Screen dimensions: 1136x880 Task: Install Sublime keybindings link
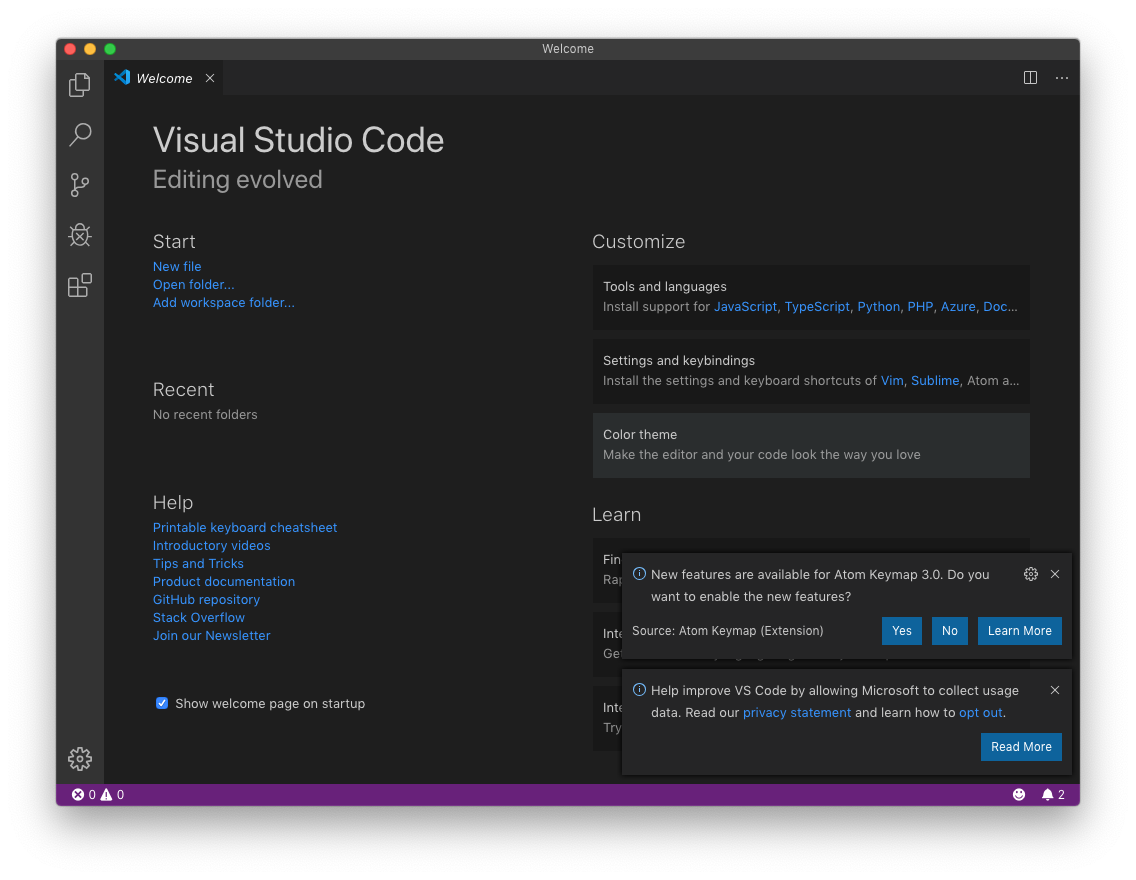(935, 381)
